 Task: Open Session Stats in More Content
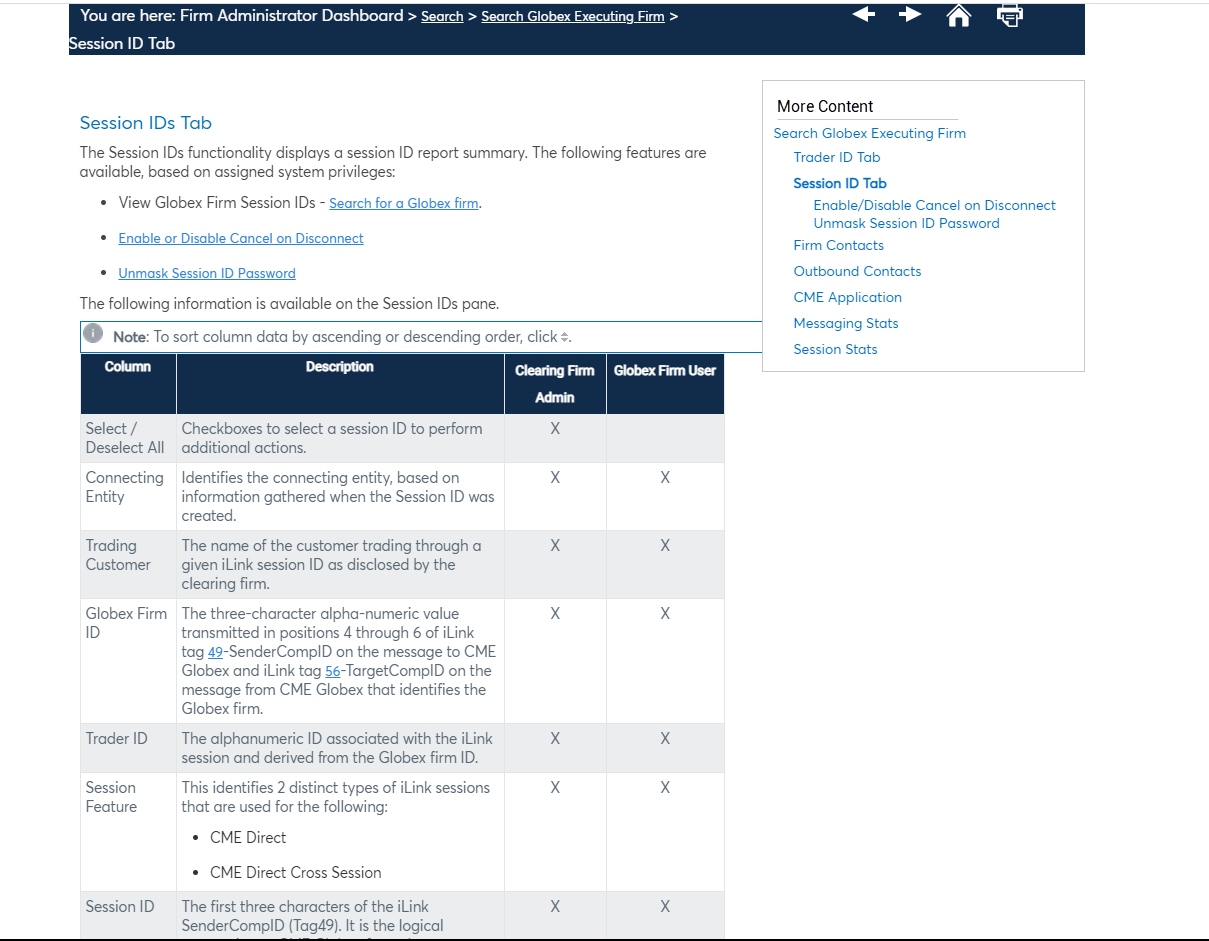836,349
